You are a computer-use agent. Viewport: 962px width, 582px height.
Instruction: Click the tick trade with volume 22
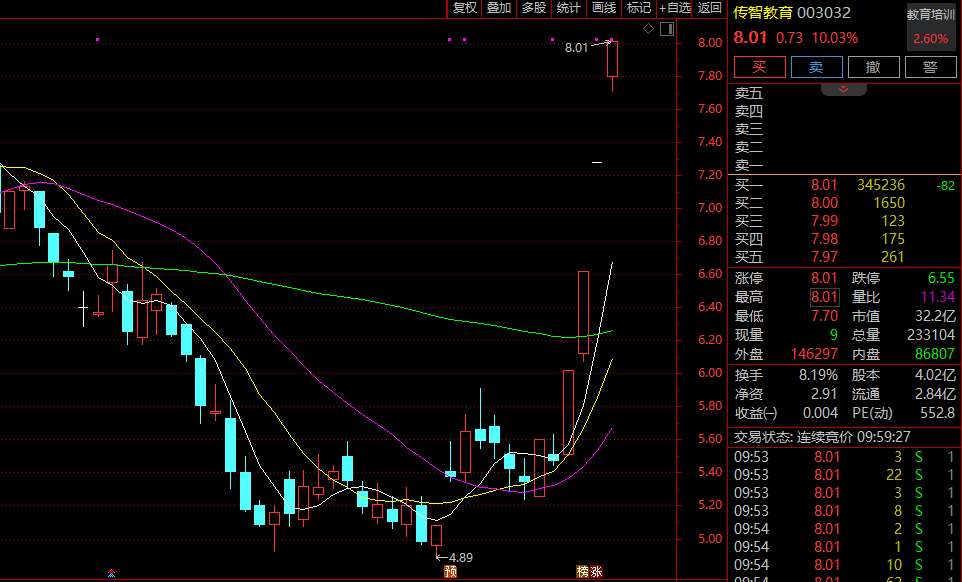(894, 475)
